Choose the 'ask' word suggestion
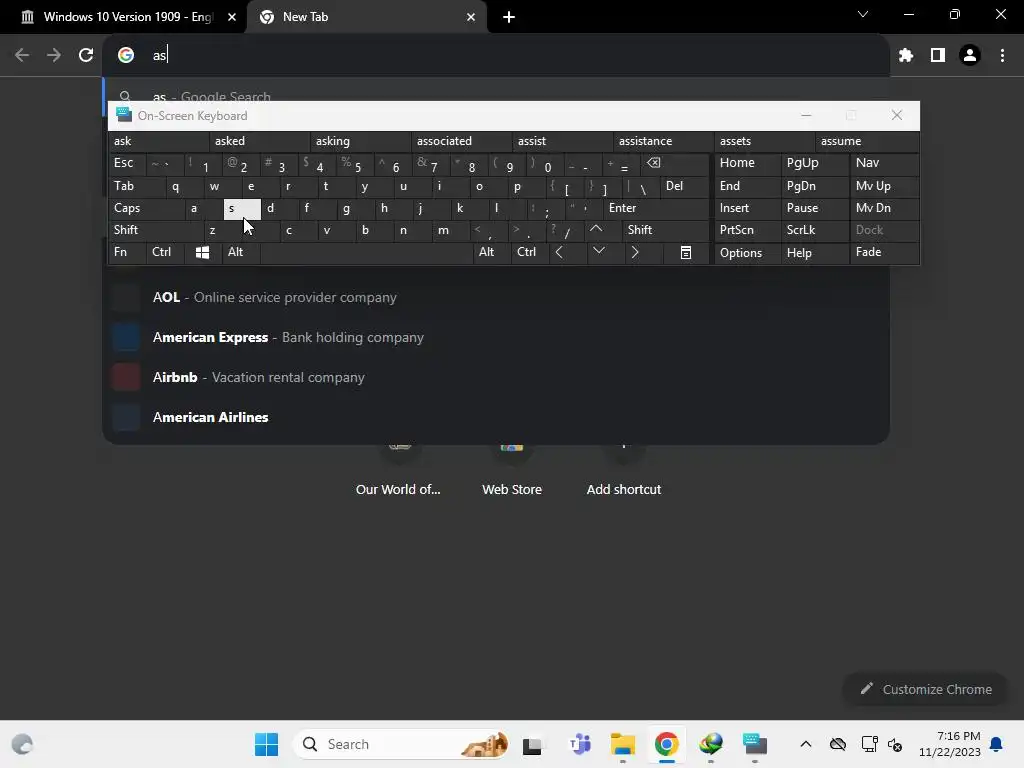 click(x=159, y=141)
